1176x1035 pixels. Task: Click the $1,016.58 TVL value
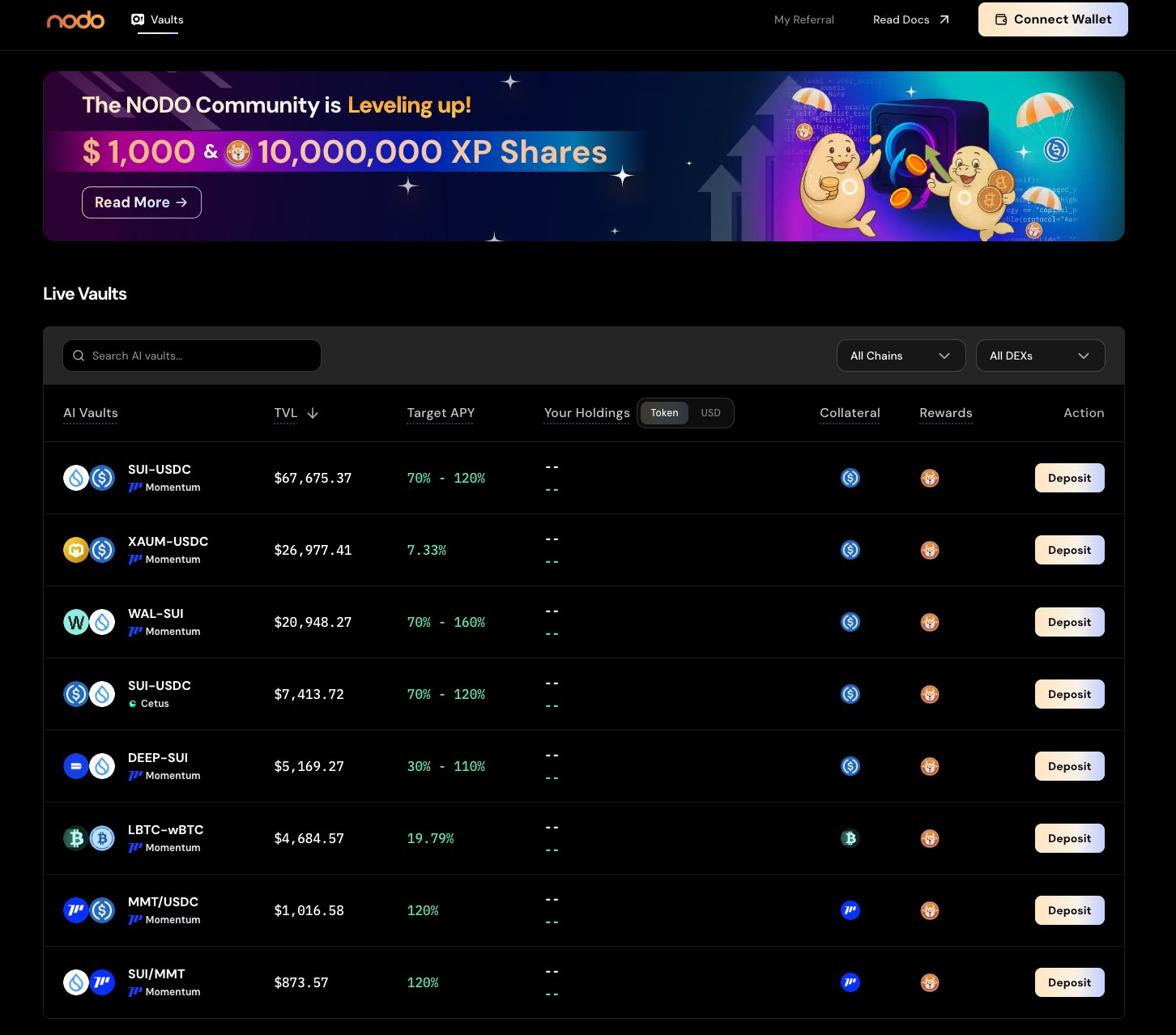(x=309, y=910)
